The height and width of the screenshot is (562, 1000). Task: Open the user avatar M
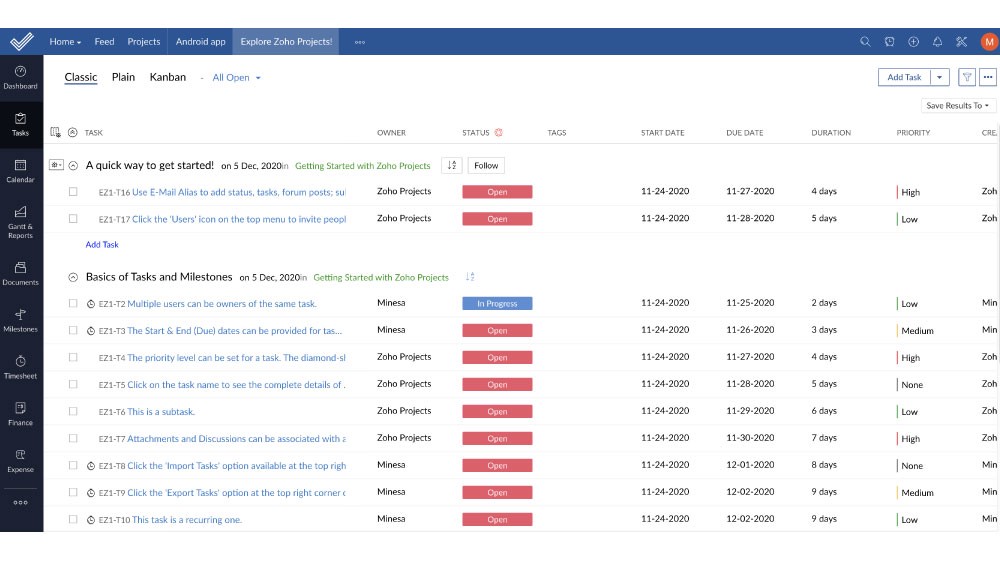point(989,41)
